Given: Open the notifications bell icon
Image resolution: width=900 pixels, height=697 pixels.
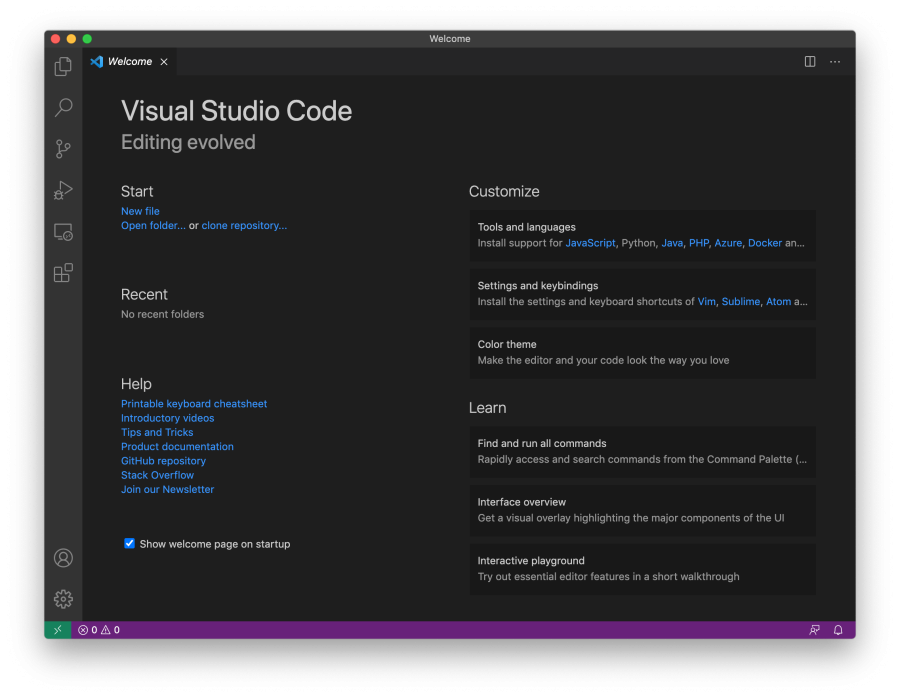Looking at the screenshot, I should tap(838, 630).
